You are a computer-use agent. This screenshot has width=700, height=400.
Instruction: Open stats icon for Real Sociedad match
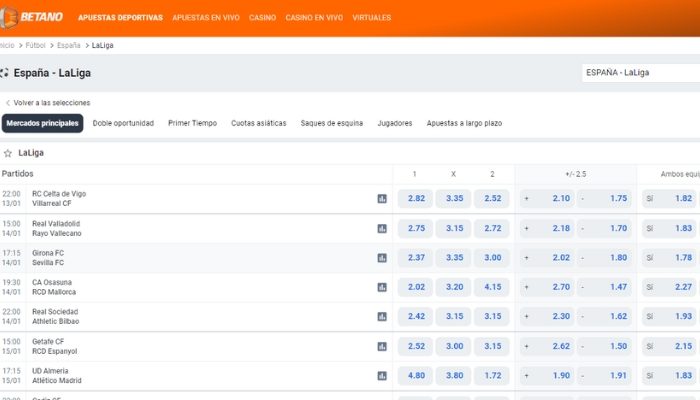coord(382,317)
